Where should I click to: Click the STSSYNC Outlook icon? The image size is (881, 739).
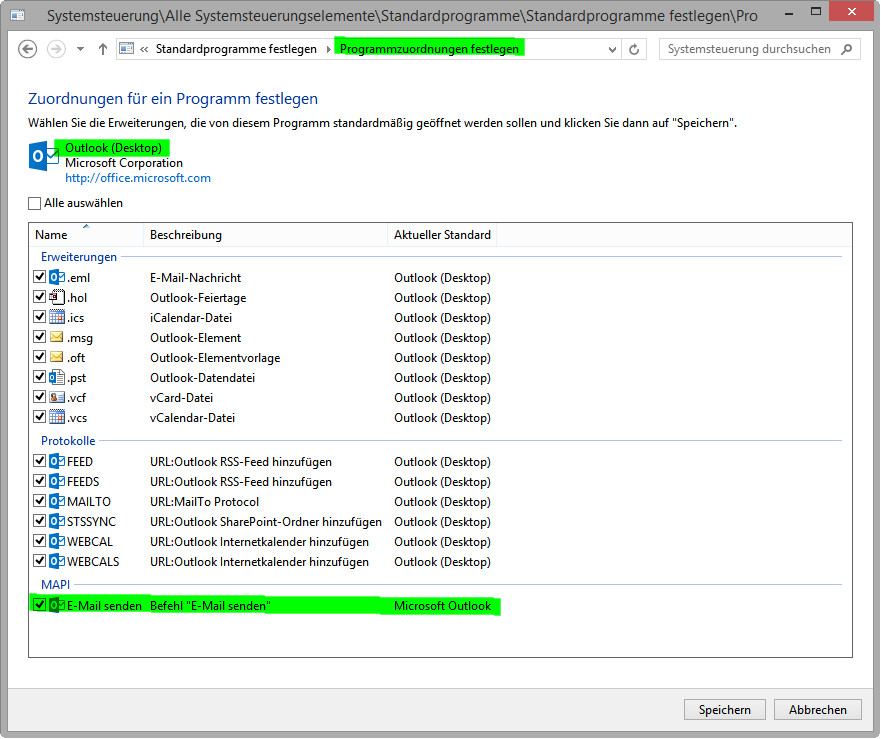click(x=57, y=522)
